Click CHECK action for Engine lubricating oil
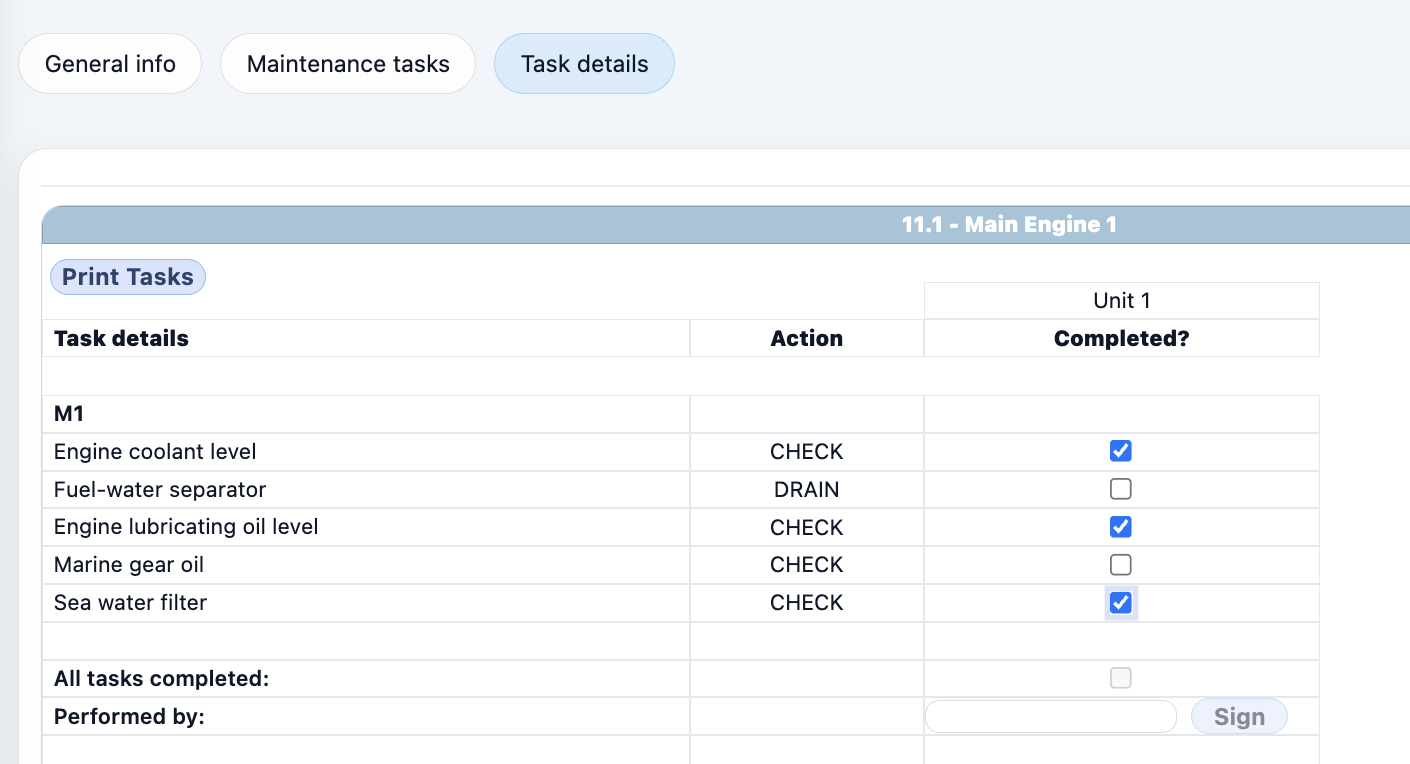Image resolution: width=1410 pixels, height=764 pixels. coord(807,527)
